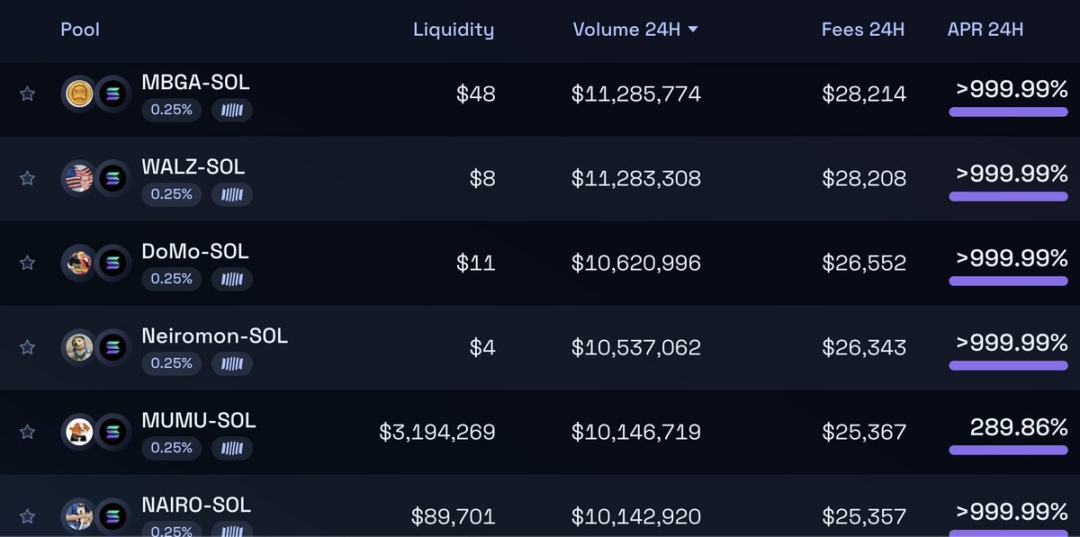Image resolution: width=1080 pixels, height=537 pixels.
Task: Star the WALZ-SOL pool
Action: [x=27, y=178]
